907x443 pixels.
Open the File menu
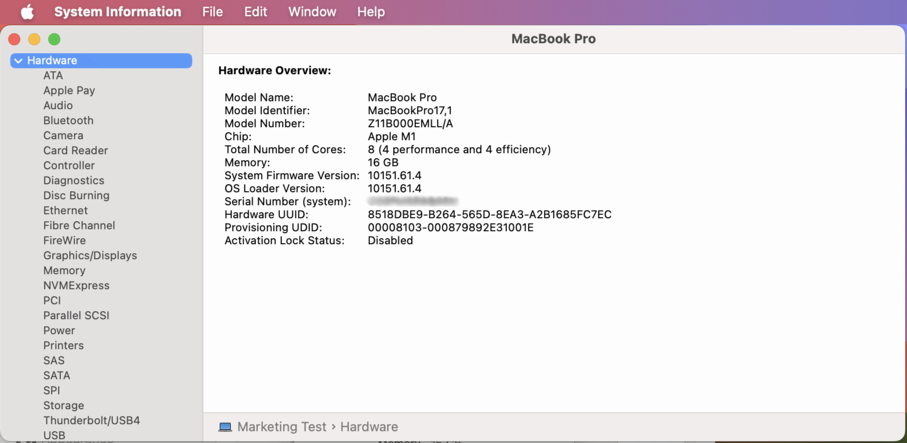212,12
